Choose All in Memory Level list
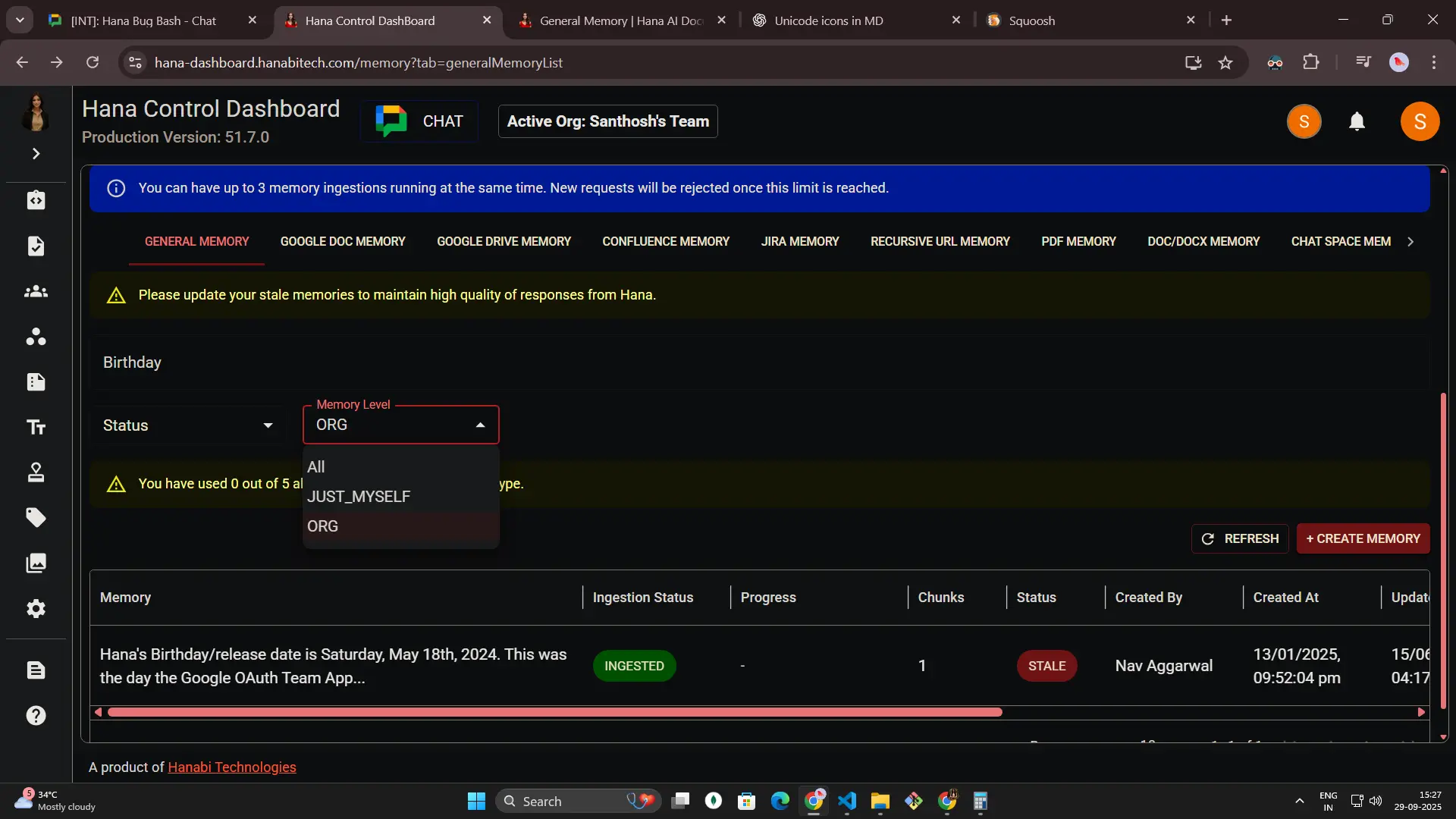This screenshot has width=1456, height=819. pyautogui.click(x=316, y=467)
